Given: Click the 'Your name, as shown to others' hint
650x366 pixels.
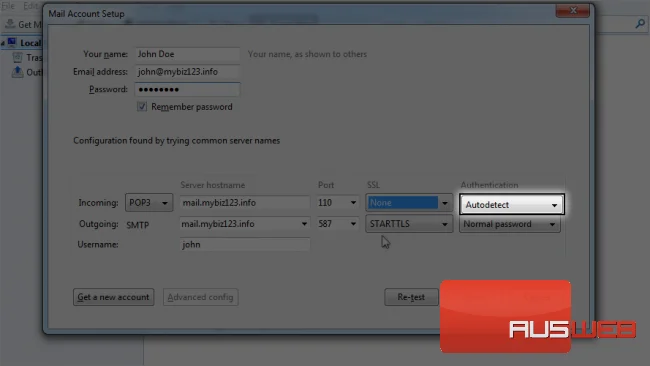Looking at the screenshot, I should 307,54.
